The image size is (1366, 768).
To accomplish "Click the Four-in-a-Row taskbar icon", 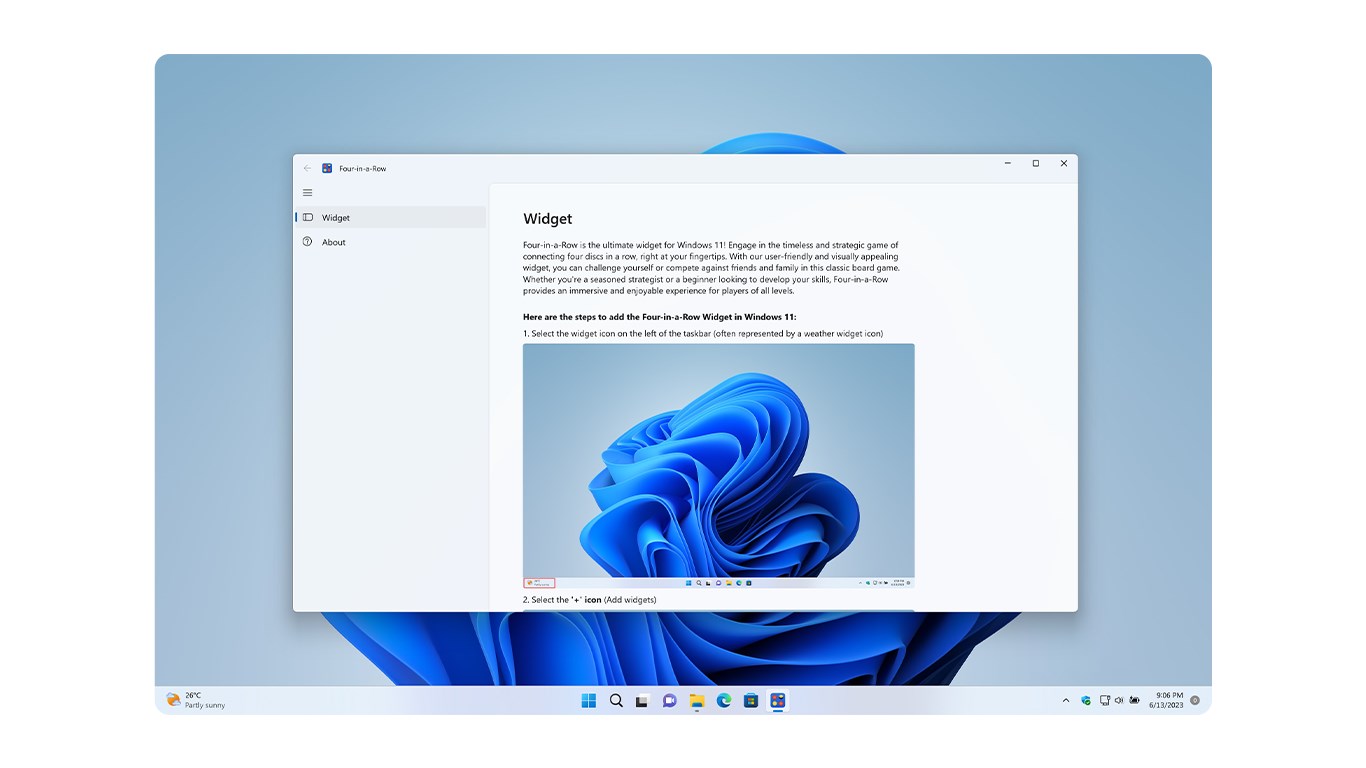I will click(x=778, y=701).
